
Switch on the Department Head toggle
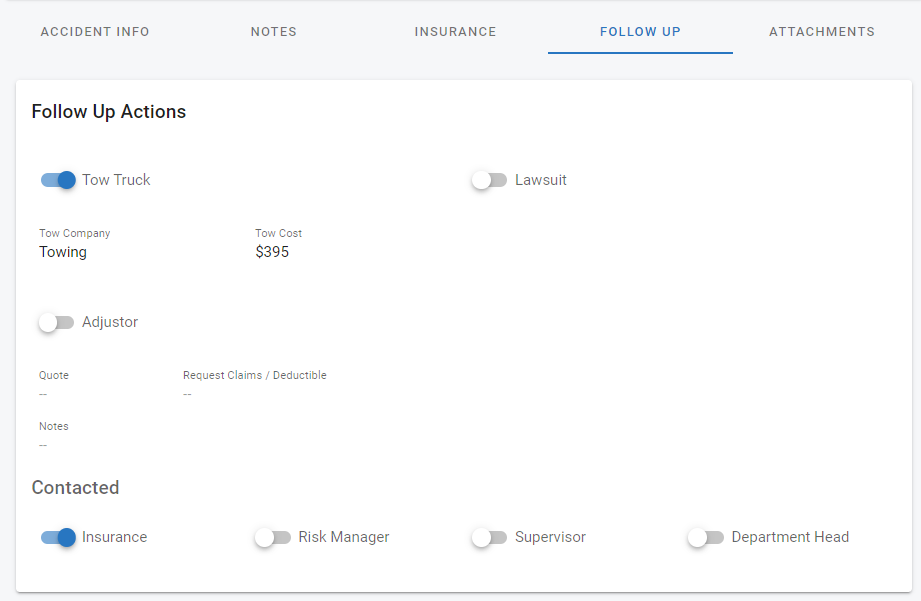pos(705,537)
